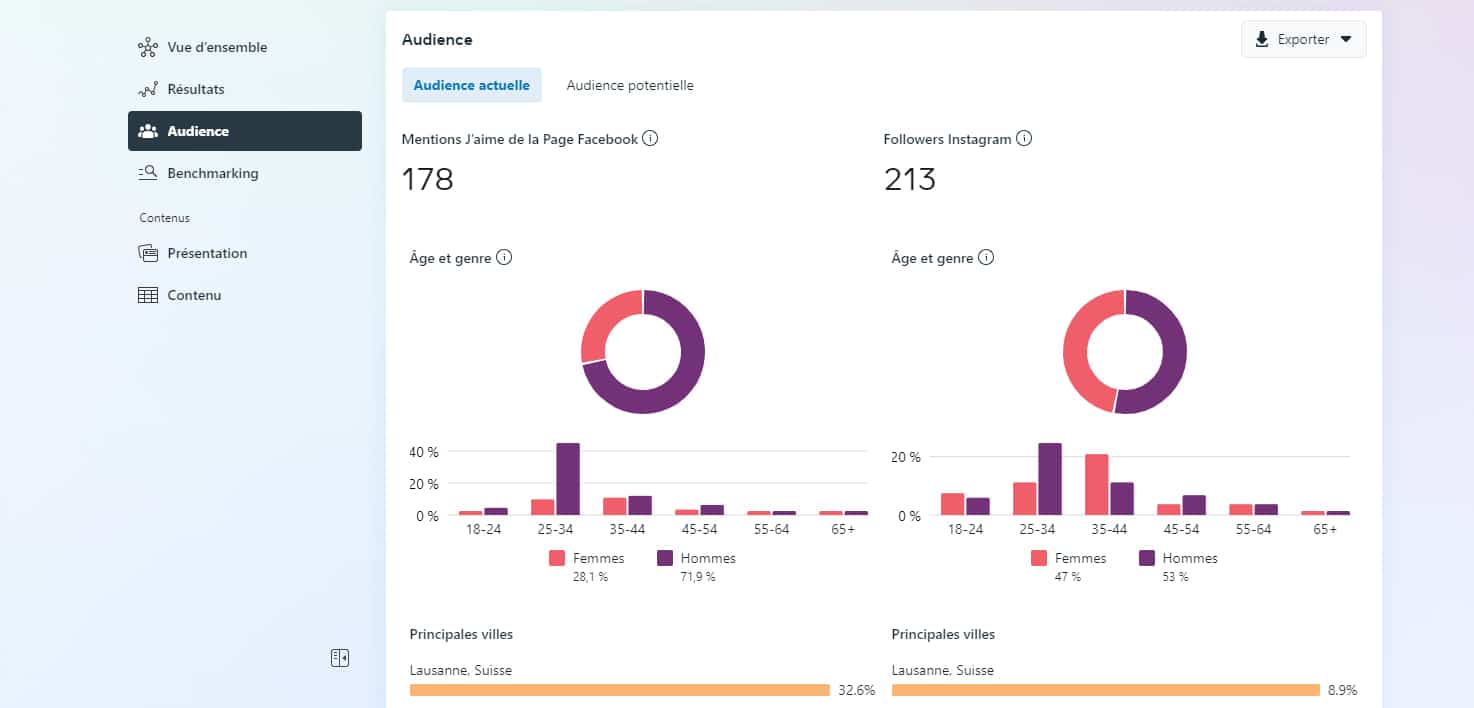The width and height of the screenshot is (1474, 708).
Task: Click the Instagram gender donut chart
Action: tap(1125, 352)
